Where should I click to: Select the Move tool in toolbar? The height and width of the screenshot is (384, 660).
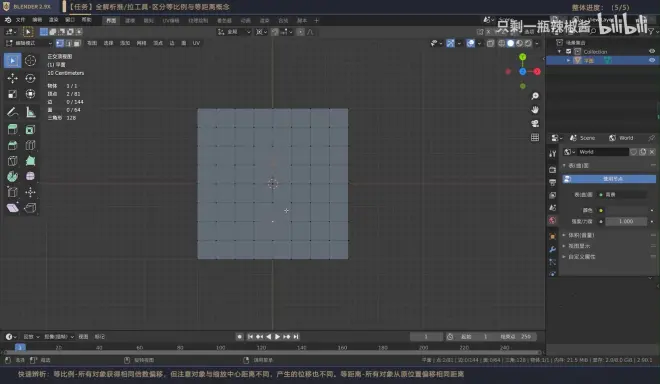(x=13, y=78)
